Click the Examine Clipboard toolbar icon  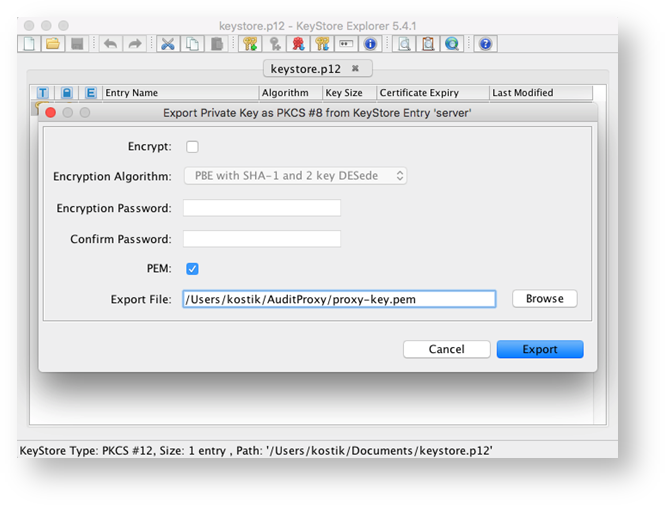428,44
